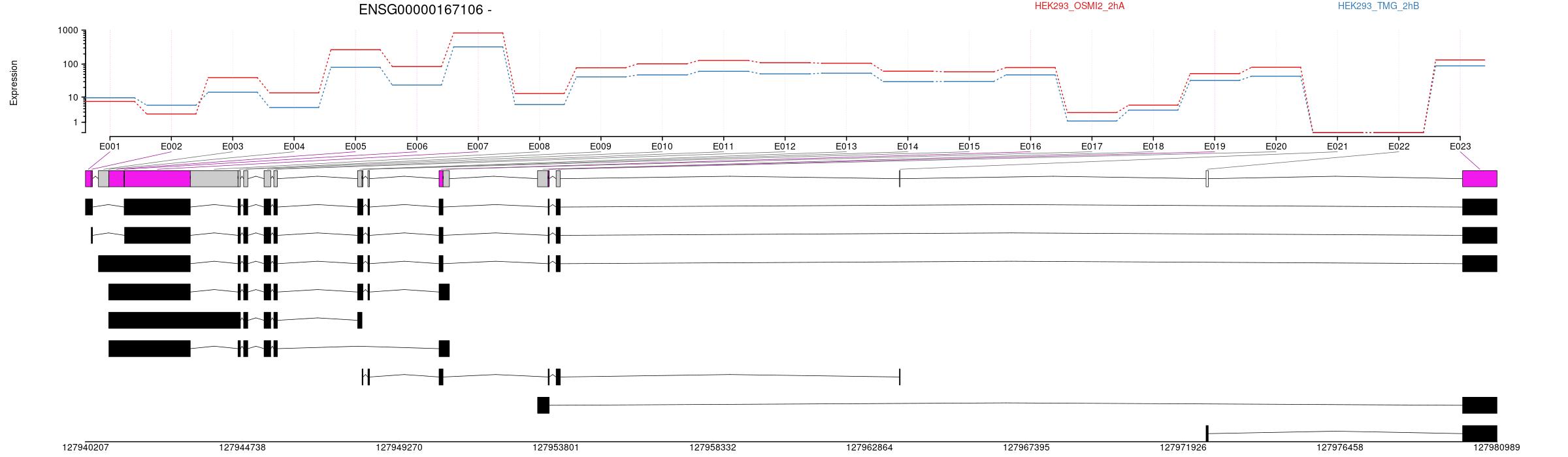Pick exon label E006
This screenshot has height=457, width=1568.
point(417,147)
